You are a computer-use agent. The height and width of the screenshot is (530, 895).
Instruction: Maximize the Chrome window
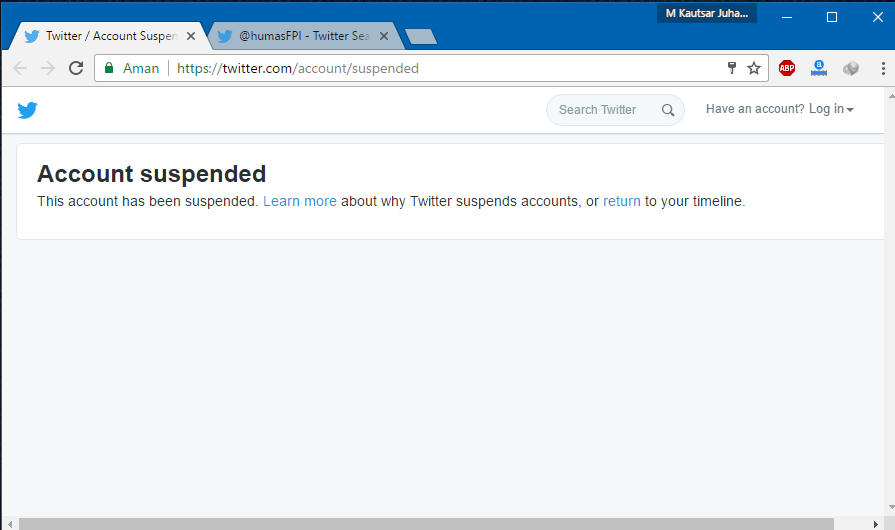tap(832, 17)
